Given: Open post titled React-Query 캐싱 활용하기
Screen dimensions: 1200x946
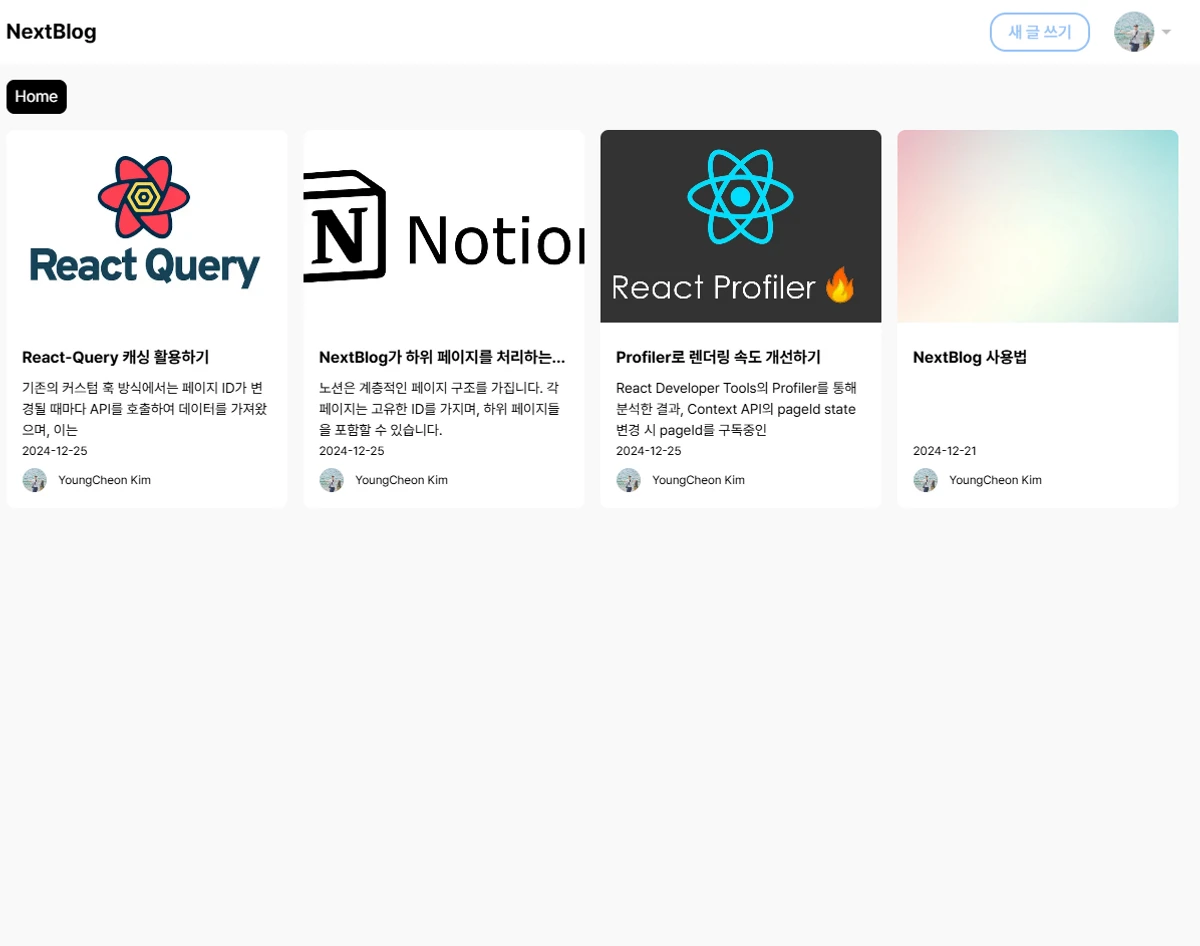Looking at the screenshot, I should click(x=115, y=357).
